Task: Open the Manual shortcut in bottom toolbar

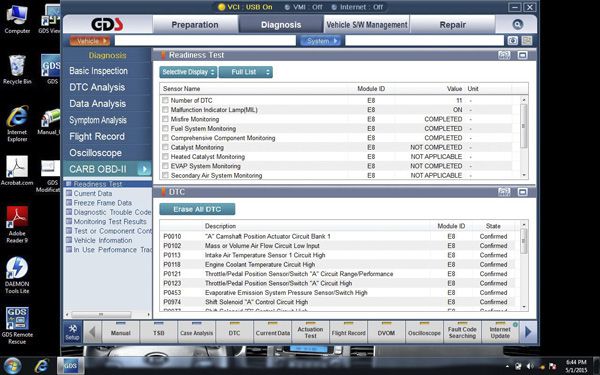Action: pyautogui.click(x=121, y=332)
